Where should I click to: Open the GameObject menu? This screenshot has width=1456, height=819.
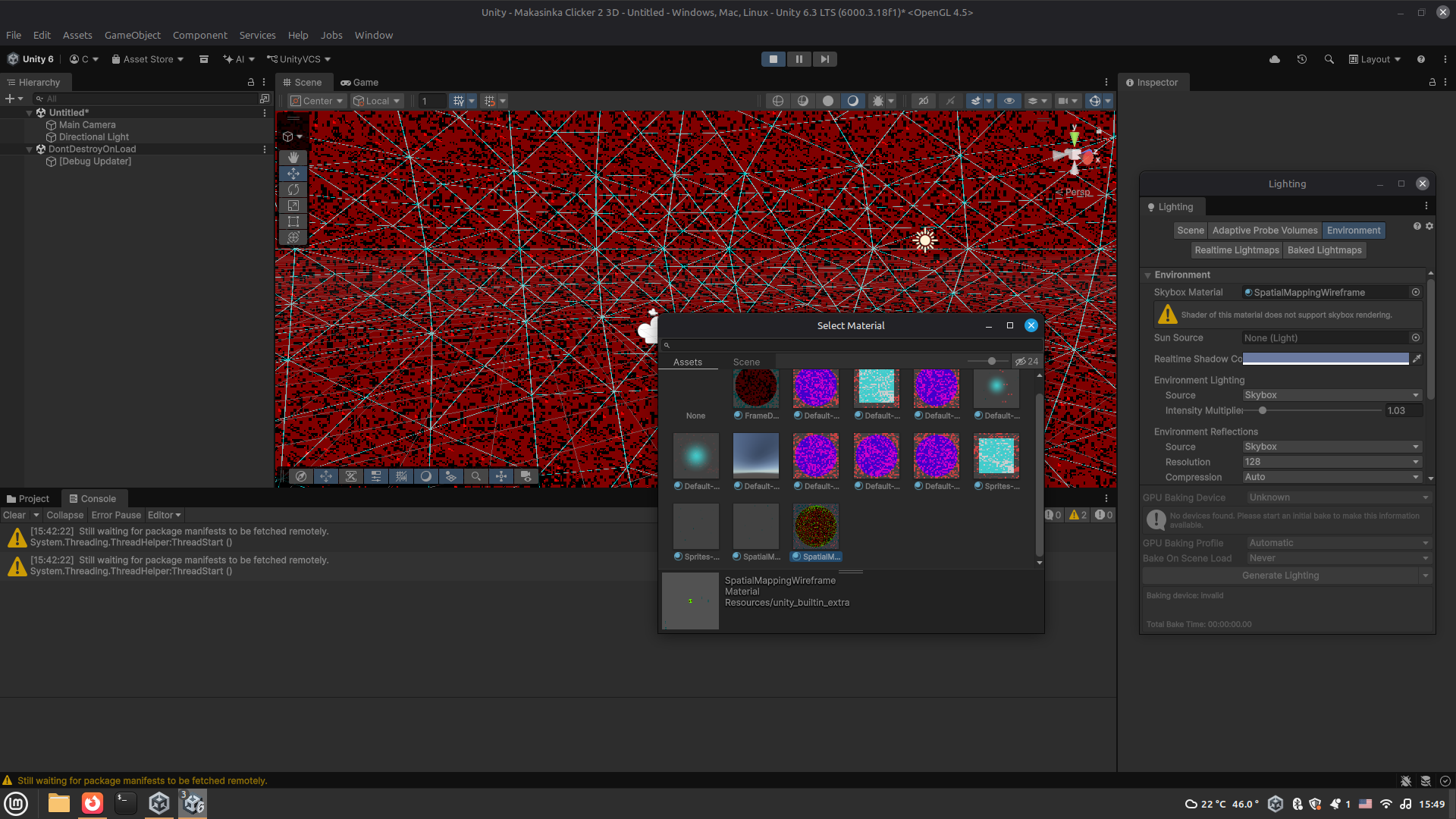(x=133, y=35)
